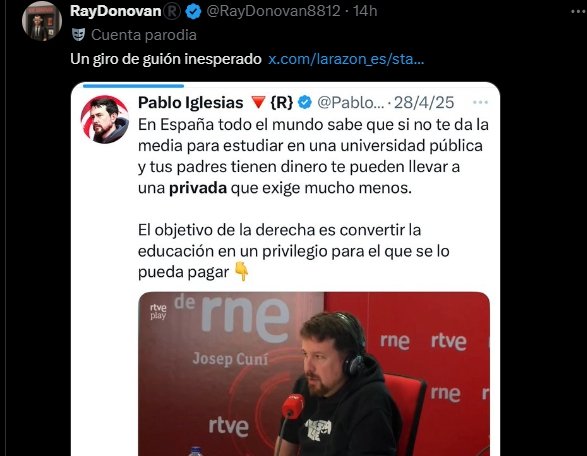
Task: Click the 28/4/25 date
Action: pyautogui.click(x=424, y=103)
